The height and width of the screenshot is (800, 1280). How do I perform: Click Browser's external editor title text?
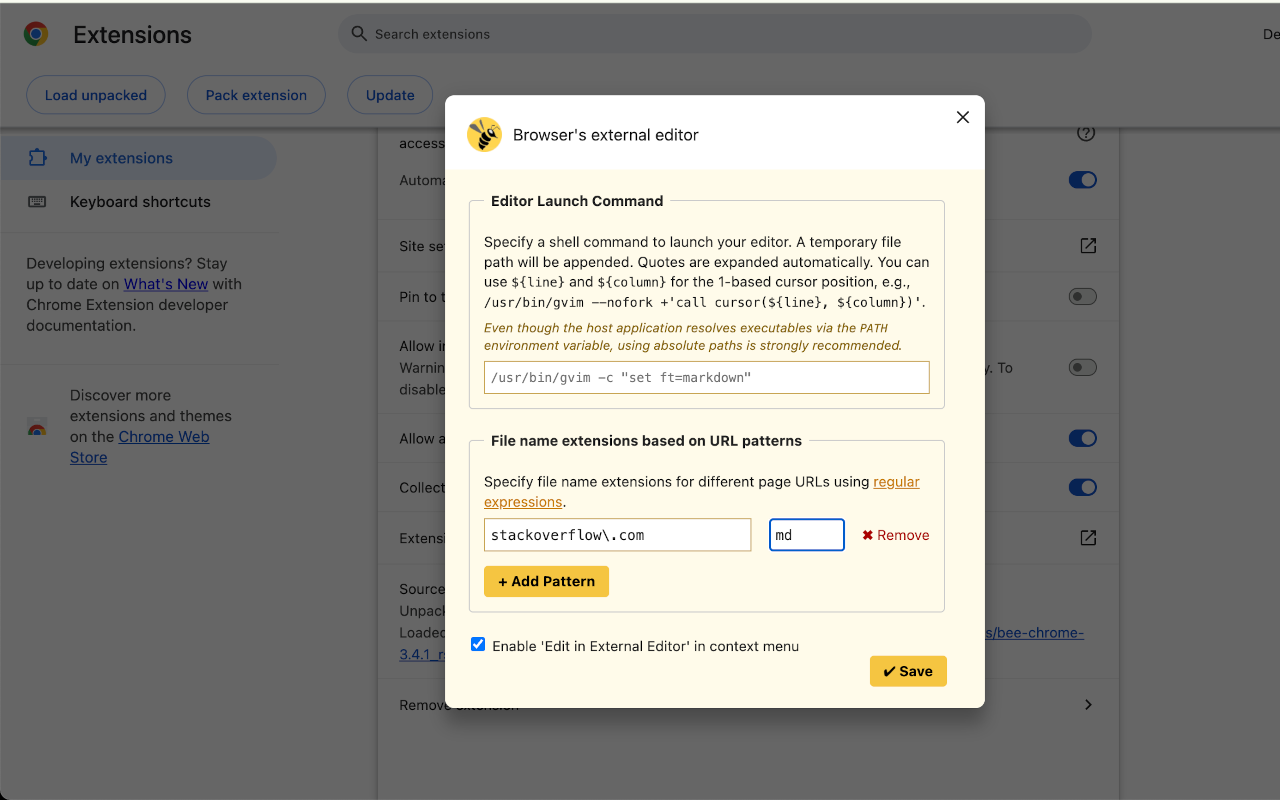(x=606, y=135)
